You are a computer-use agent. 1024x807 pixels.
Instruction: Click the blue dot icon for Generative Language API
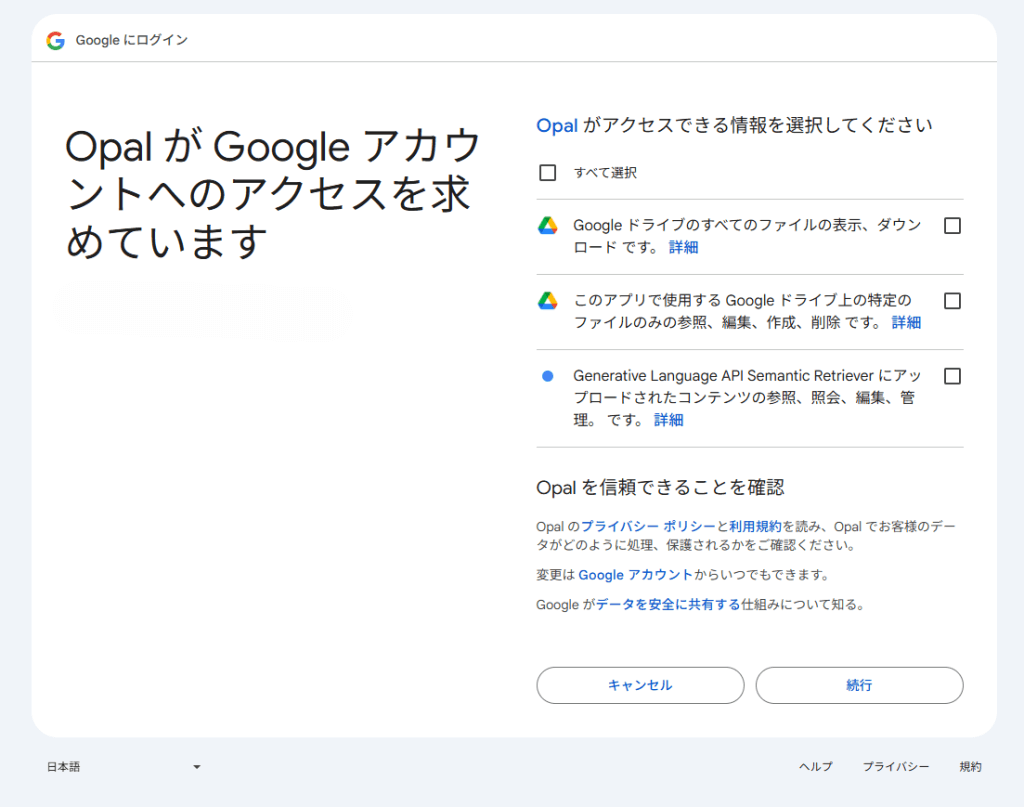548,375
